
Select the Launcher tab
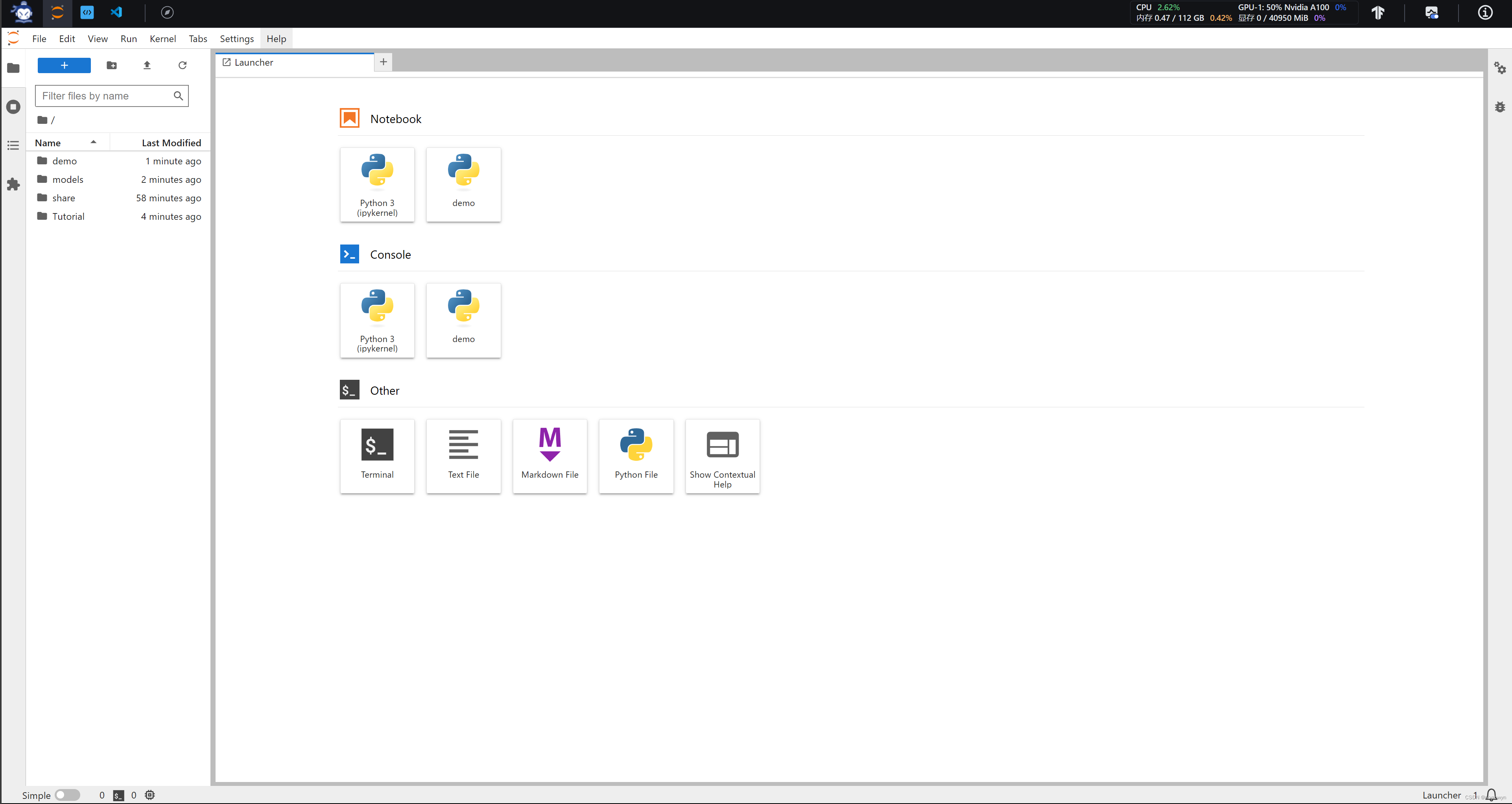coord(254,62)
